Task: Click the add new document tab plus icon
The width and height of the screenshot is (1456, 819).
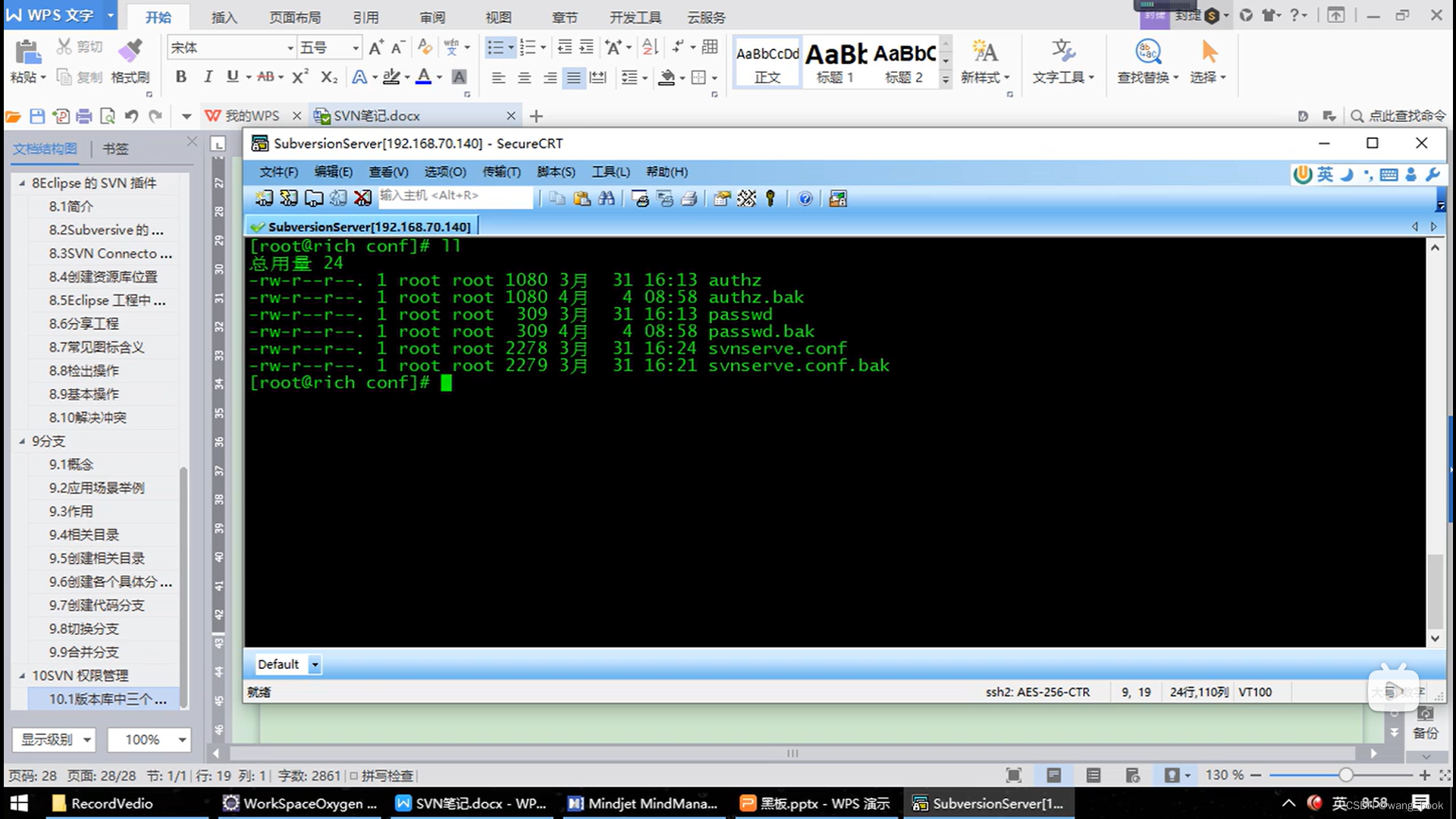Action: (x=536, y=116)
